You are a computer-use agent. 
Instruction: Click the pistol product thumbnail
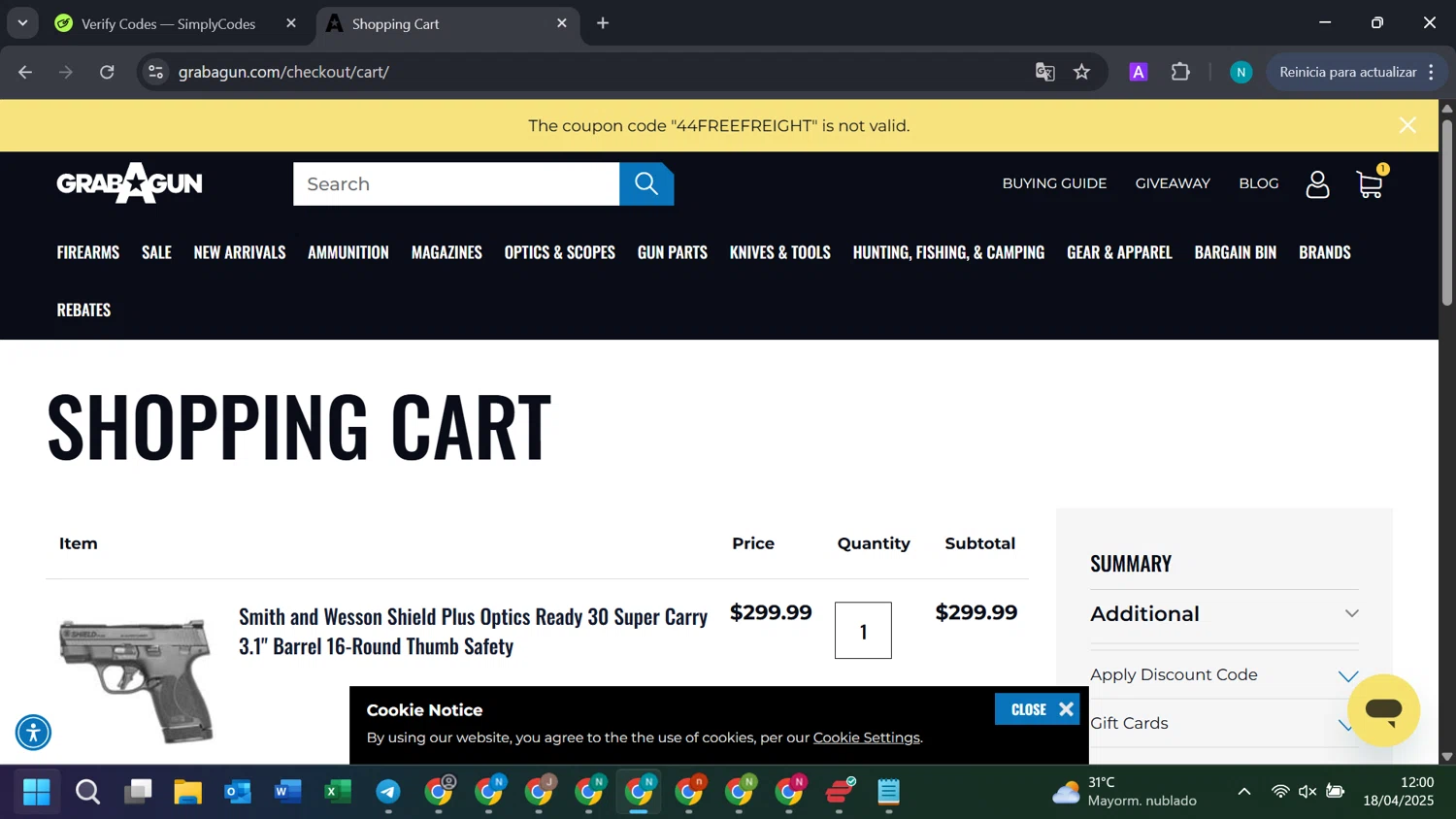pos(136,679)
